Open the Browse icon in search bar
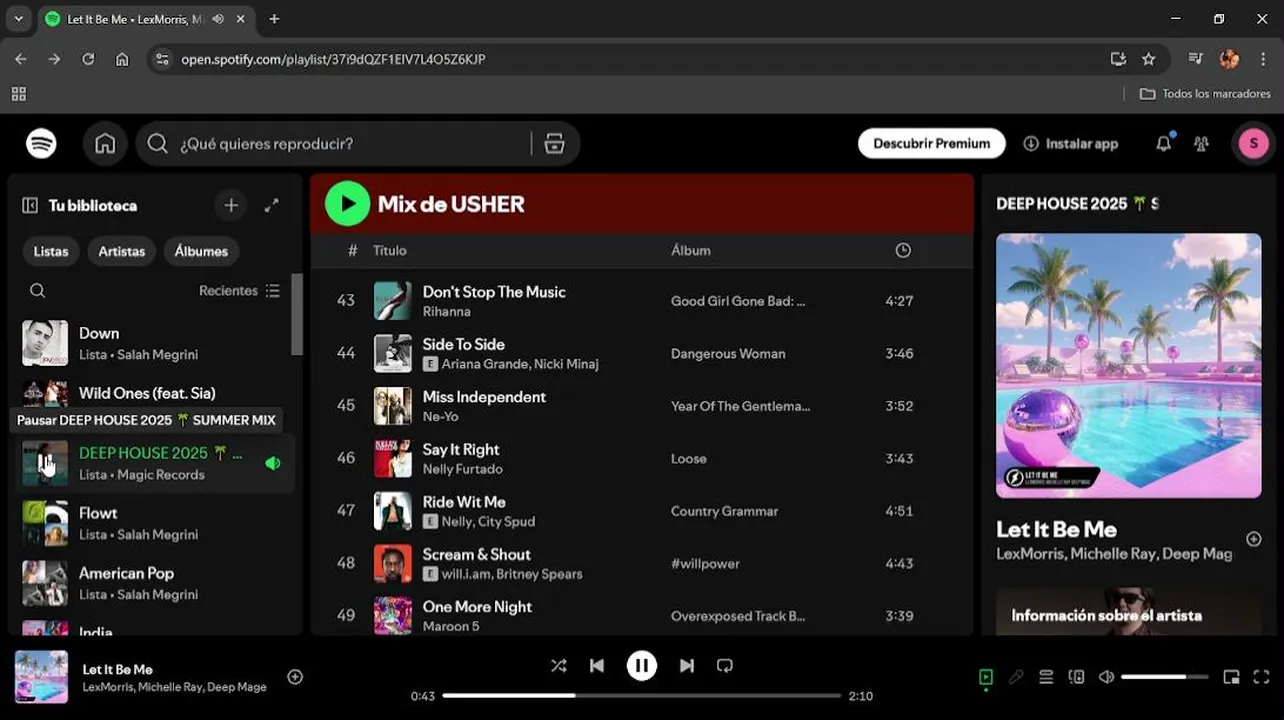This screenshot has width=1284, height=720. pos(554,144)
